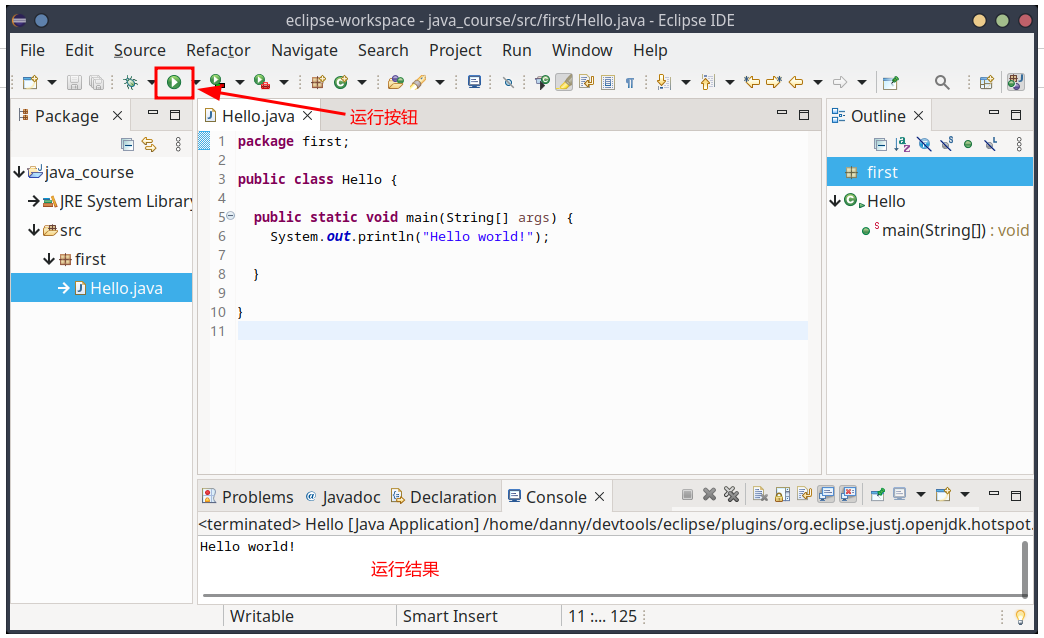Open the toolbar Search magnifier icon
Viewport: 1044px width, 638px height.
point(941,82)
